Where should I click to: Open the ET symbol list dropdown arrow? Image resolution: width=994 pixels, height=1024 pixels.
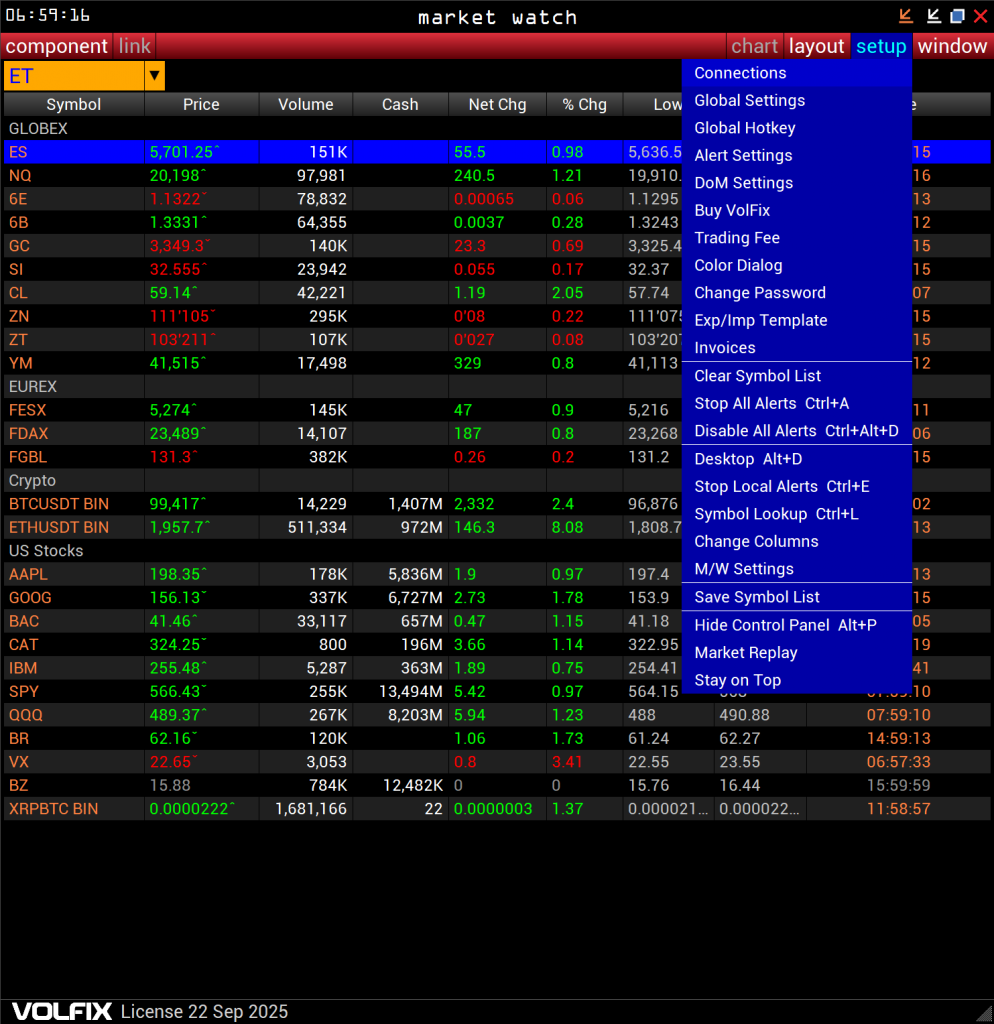[155, 76]
